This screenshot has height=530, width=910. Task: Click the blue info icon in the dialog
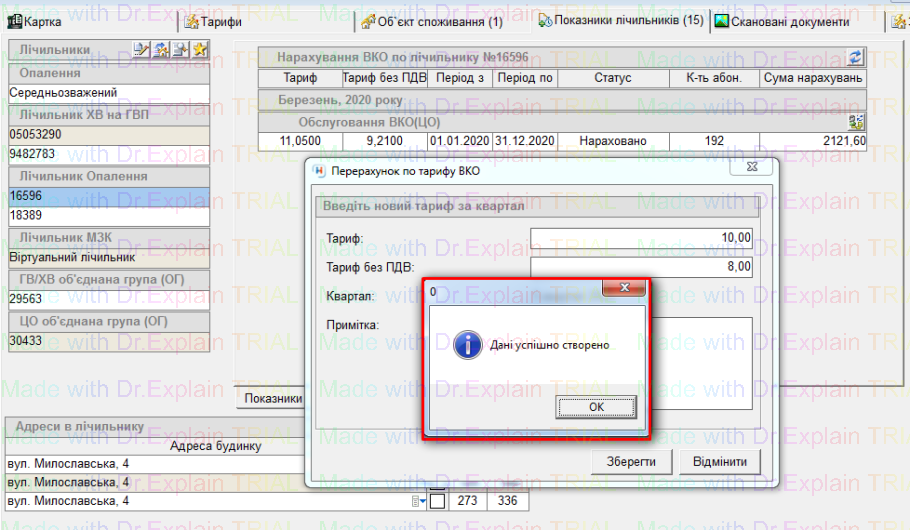466,346
